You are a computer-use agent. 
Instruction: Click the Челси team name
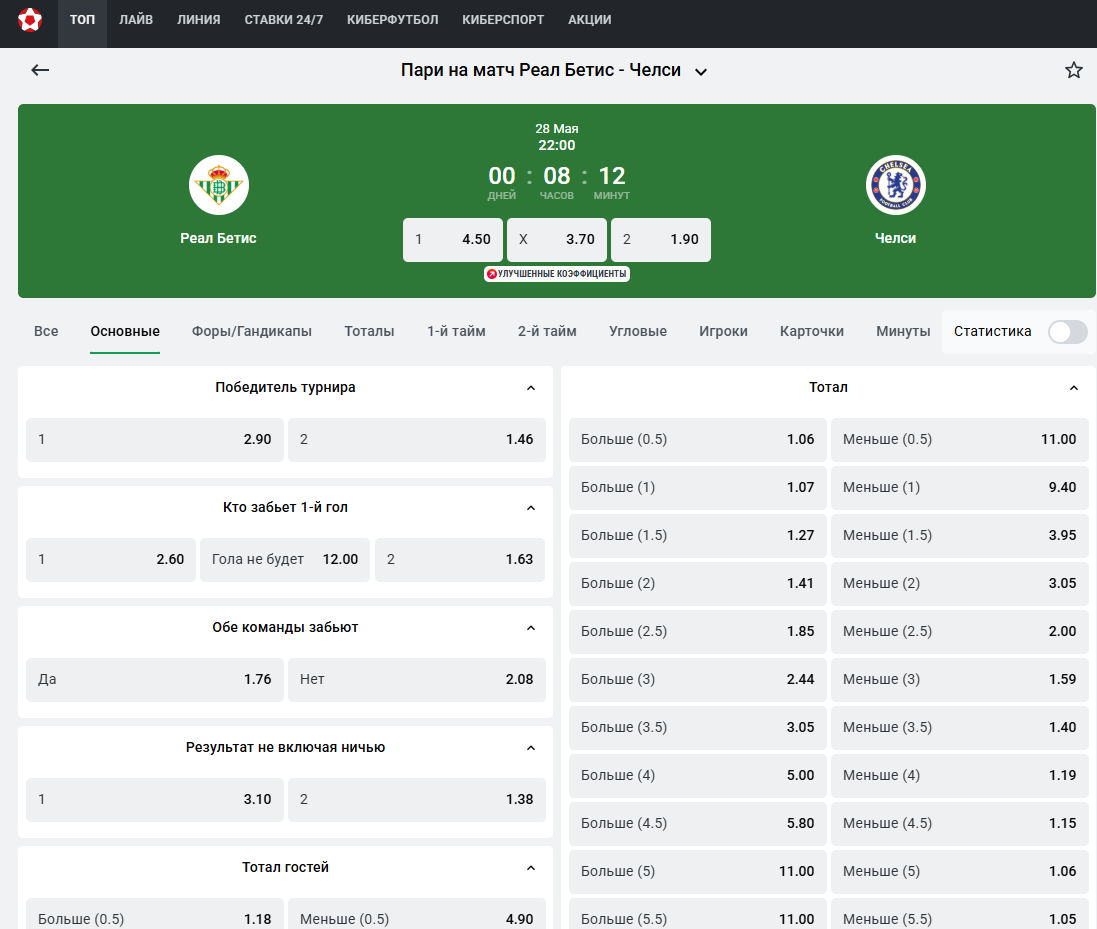pyautogui.click(x=896, y=239)
